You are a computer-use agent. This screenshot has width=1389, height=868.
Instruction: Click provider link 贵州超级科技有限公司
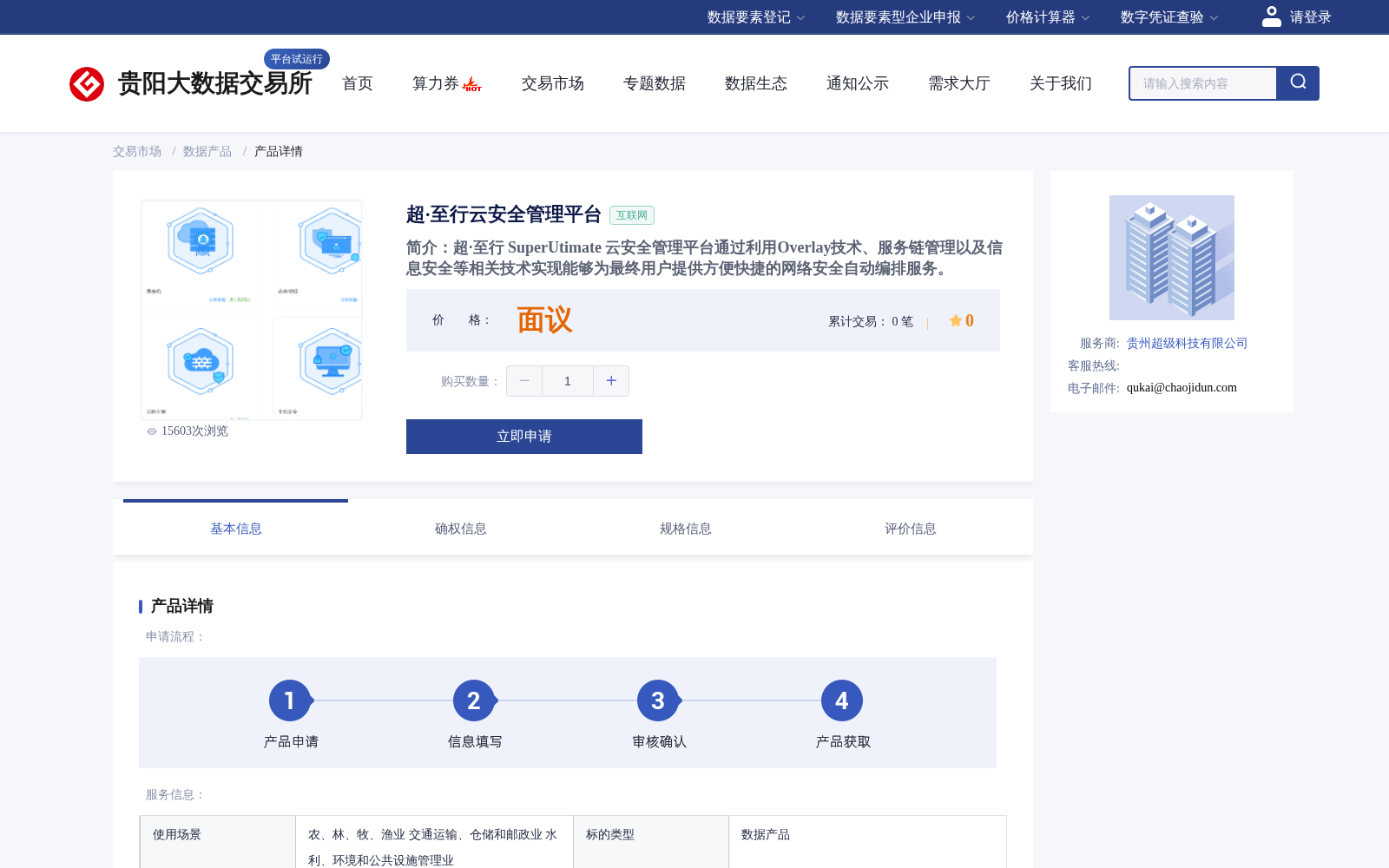click(x=1188, y=343)
